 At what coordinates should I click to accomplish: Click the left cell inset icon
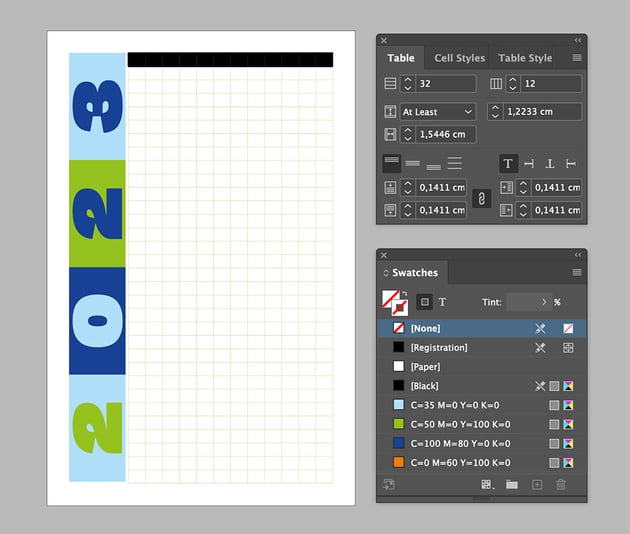[x=506, y=187]
